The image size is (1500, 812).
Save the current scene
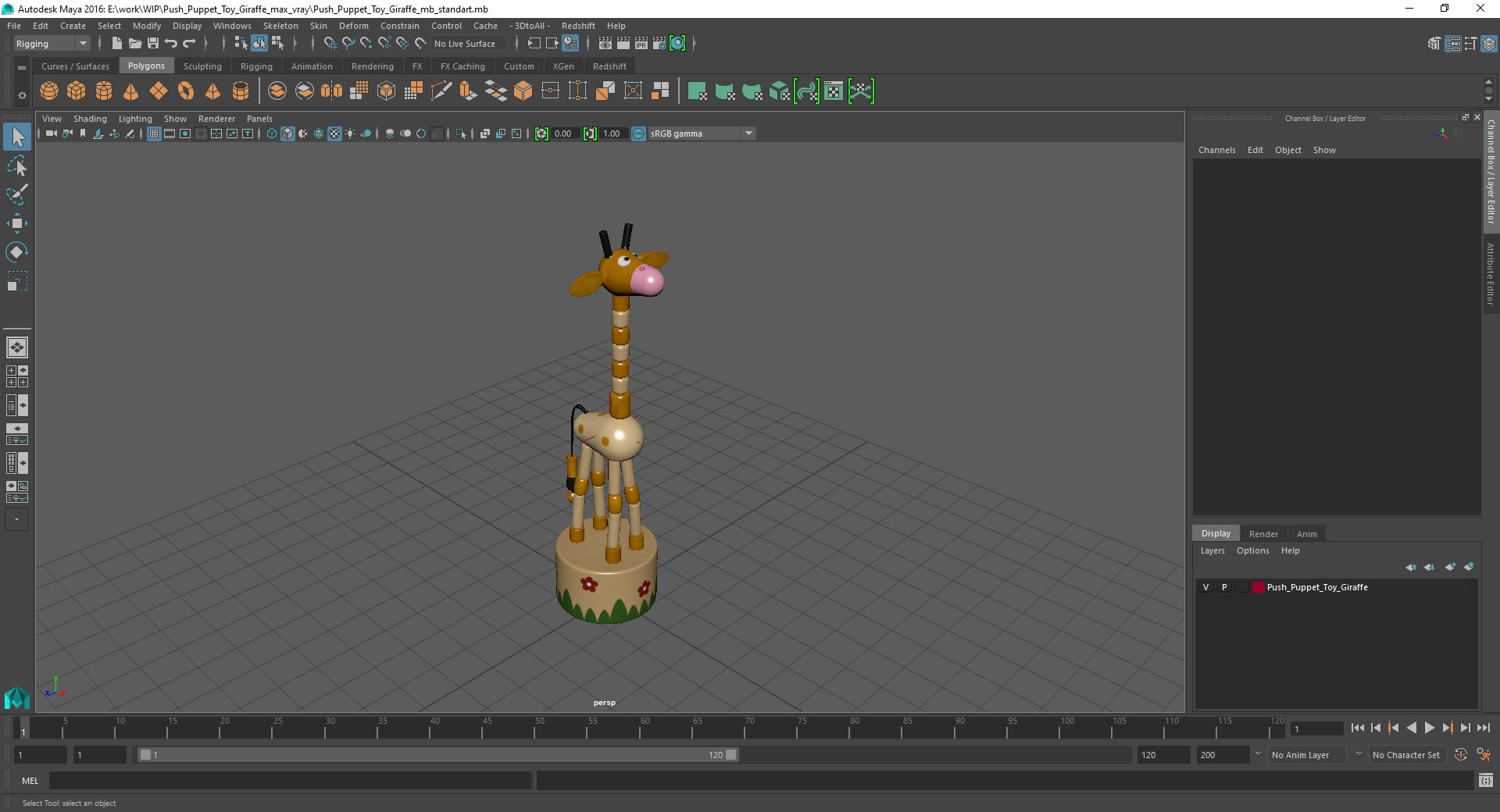[153, 44]
